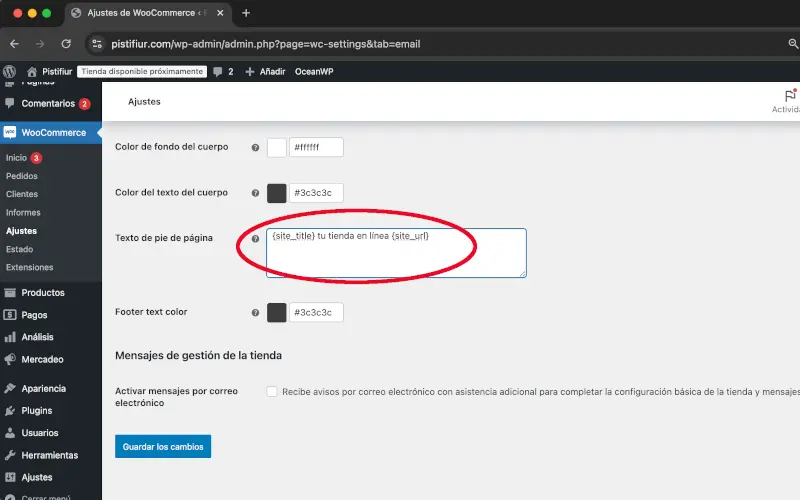Click the Herramientas wrench icon
The width and height of the screenshot is (800, 500).
[10, 455]
